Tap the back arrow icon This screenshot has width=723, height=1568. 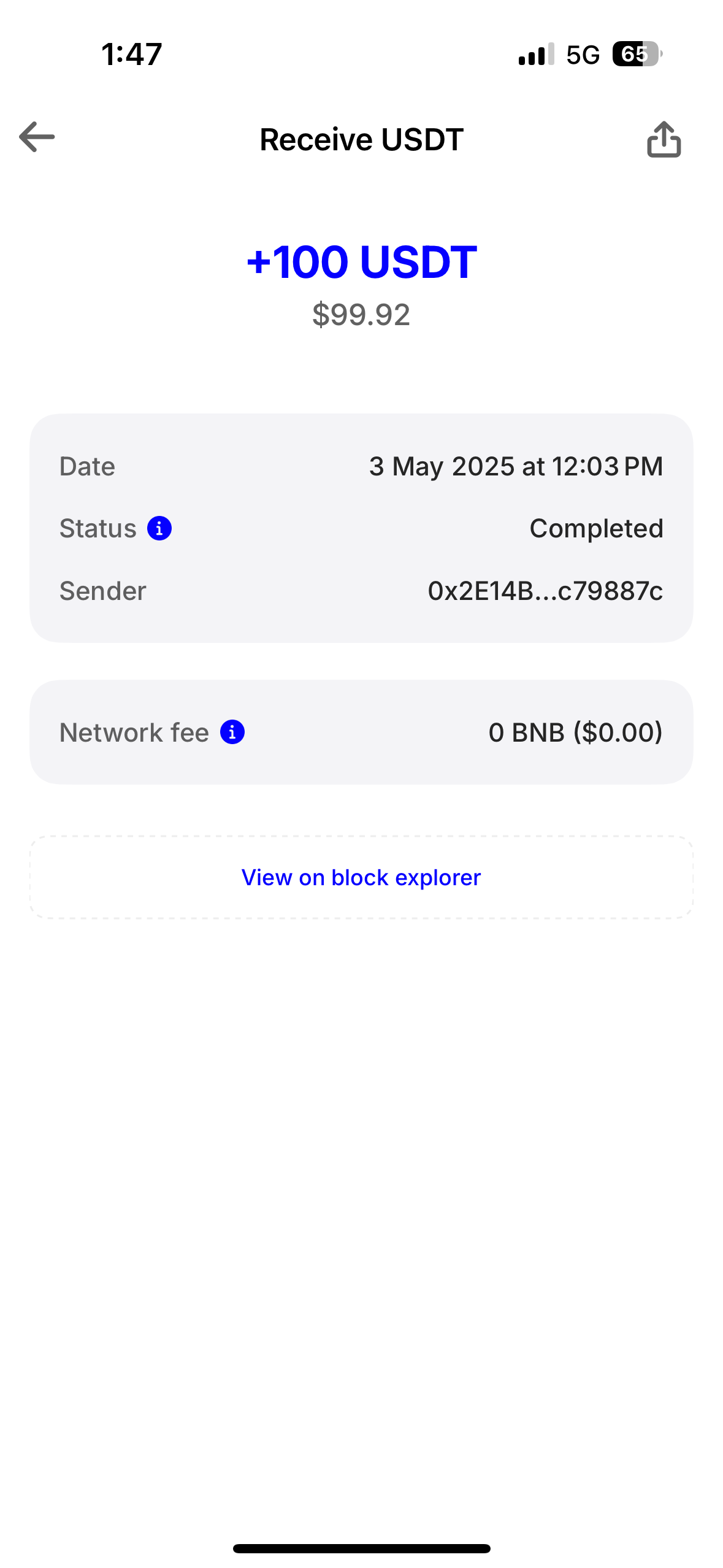37,137
